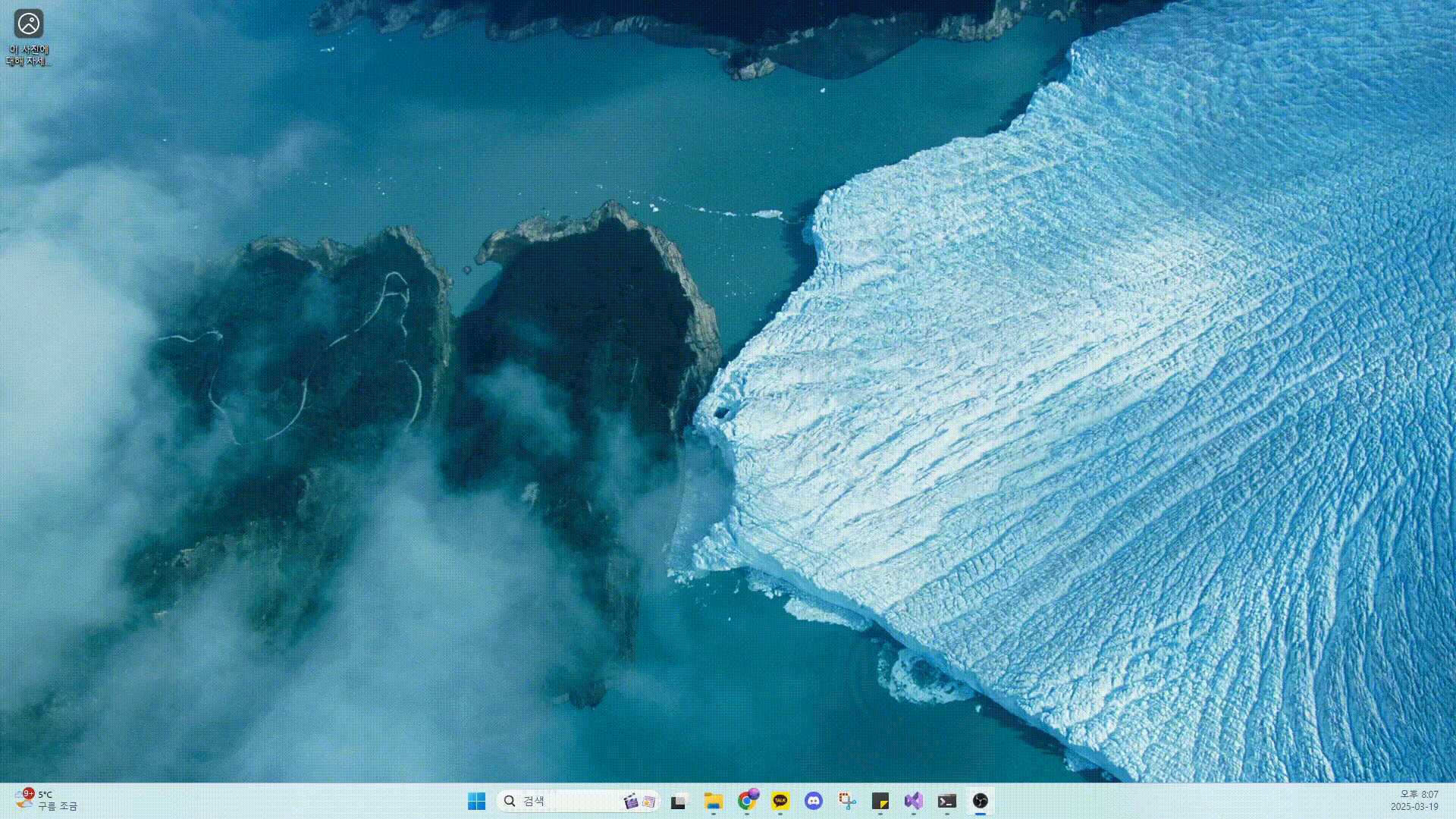Switch to OBS Studio on the taskbar
1456x819 pixels.
click(980, 801)
